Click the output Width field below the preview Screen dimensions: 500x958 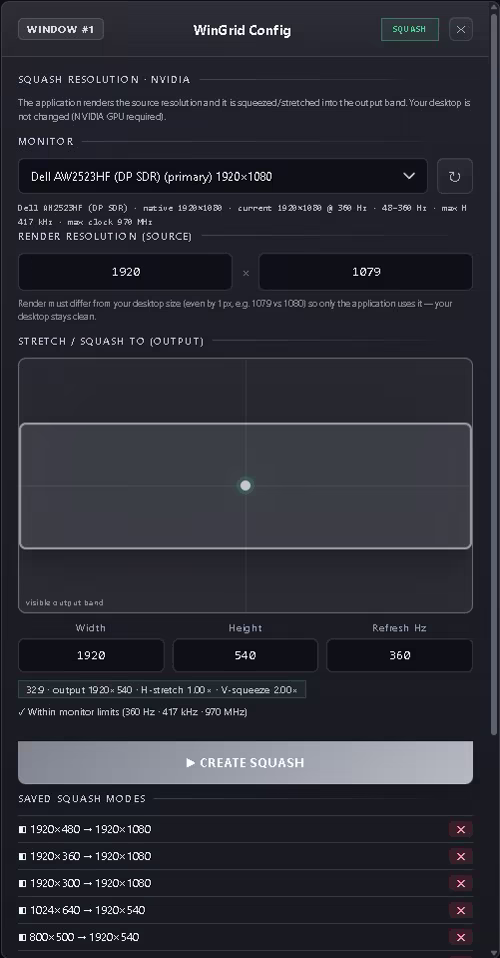point(91,655)
